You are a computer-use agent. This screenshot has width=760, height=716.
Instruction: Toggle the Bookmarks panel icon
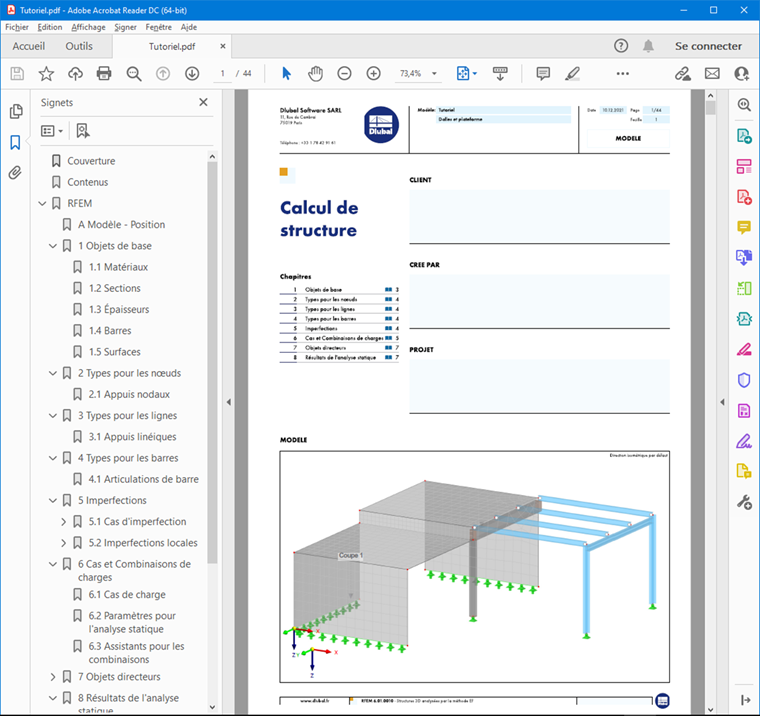click(x=15, y=142)
